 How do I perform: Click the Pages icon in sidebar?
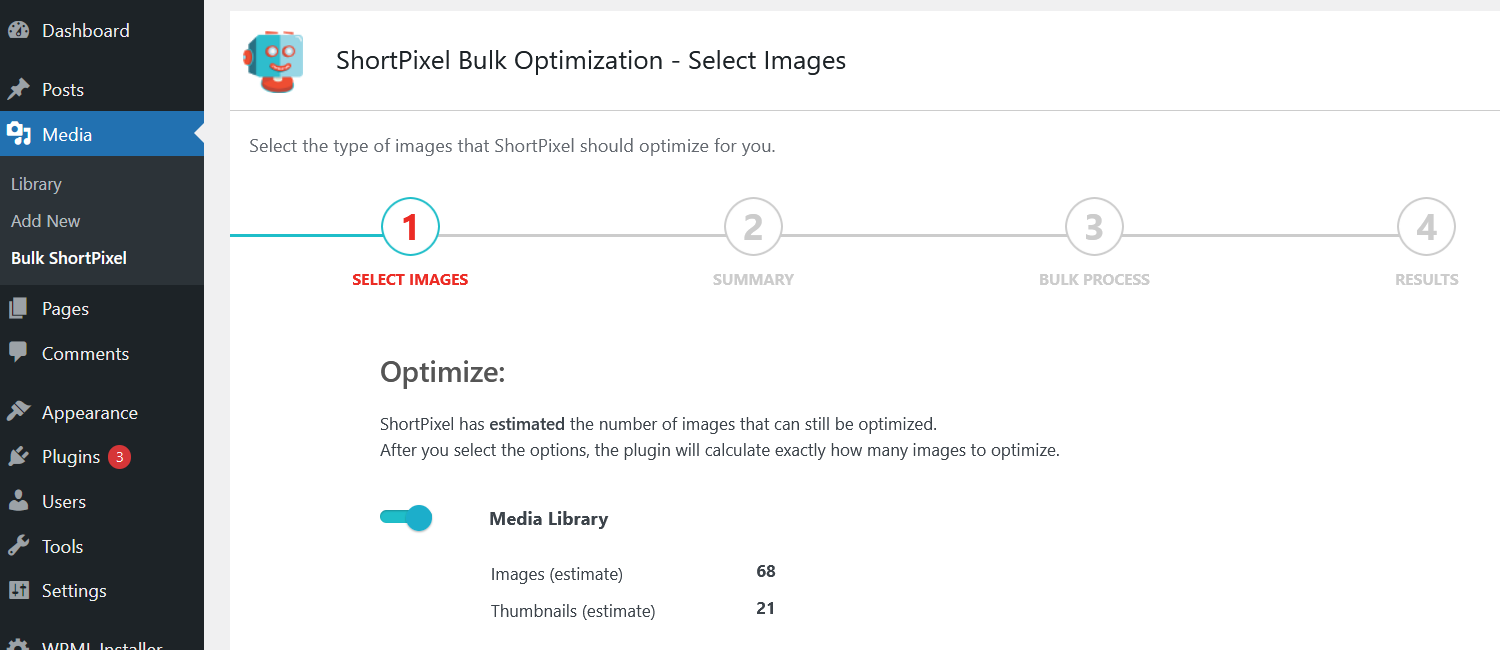coord(18,309)
